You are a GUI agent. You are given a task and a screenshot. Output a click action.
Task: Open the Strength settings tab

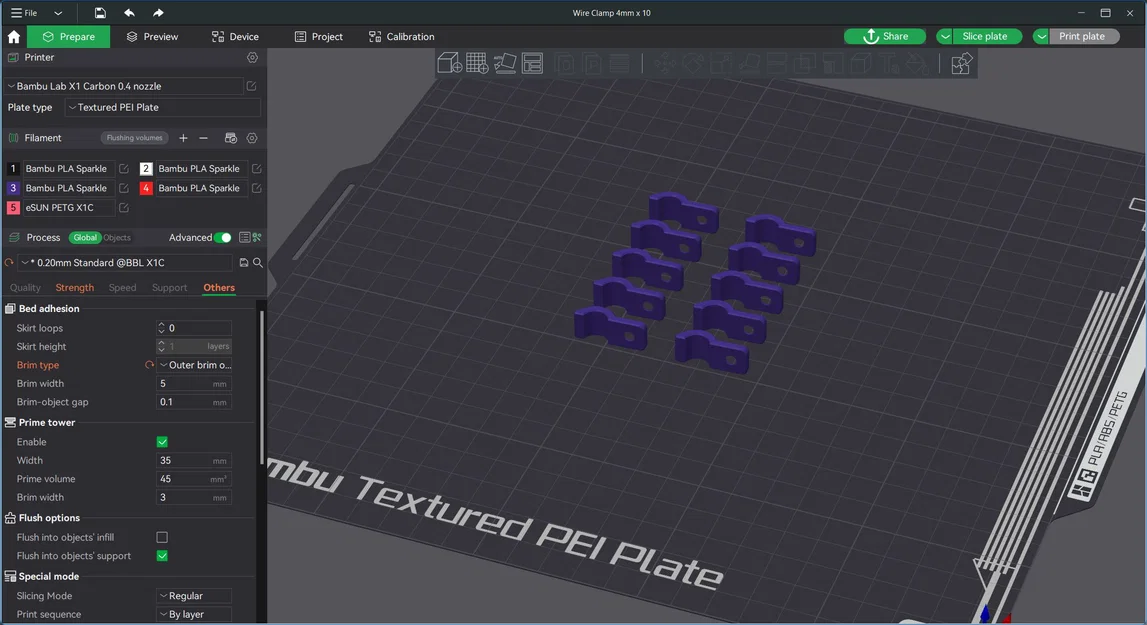[75, 288]
